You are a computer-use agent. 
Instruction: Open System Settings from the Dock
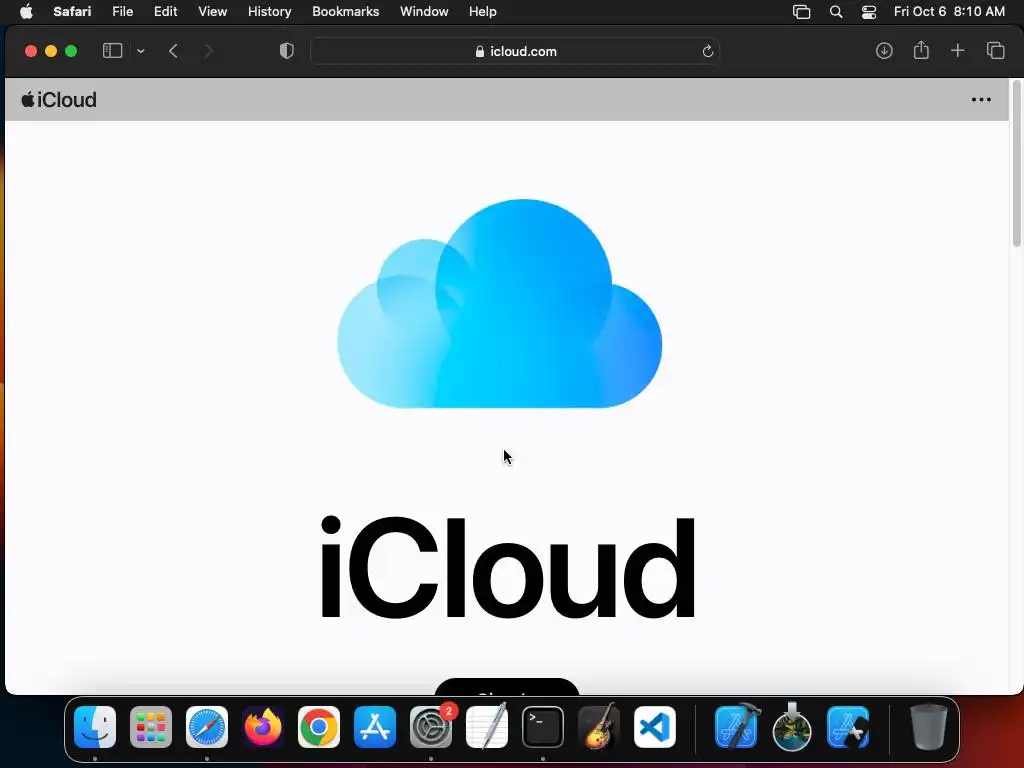pyautogui.click(x=431, y=727)
